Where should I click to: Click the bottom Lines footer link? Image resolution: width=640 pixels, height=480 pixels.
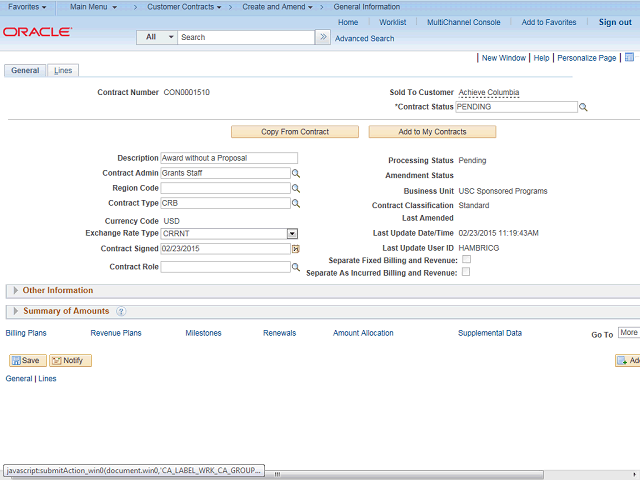[x=47, y=379]
